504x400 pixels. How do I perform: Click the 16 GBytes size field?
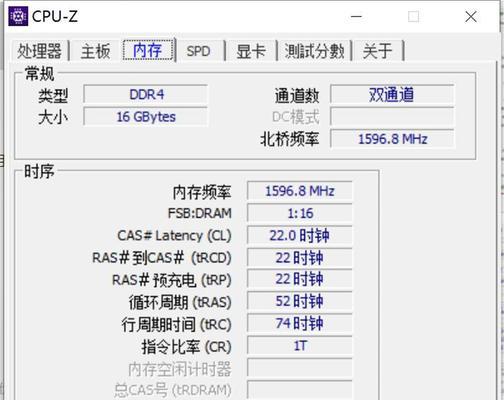tap(146, 117)
